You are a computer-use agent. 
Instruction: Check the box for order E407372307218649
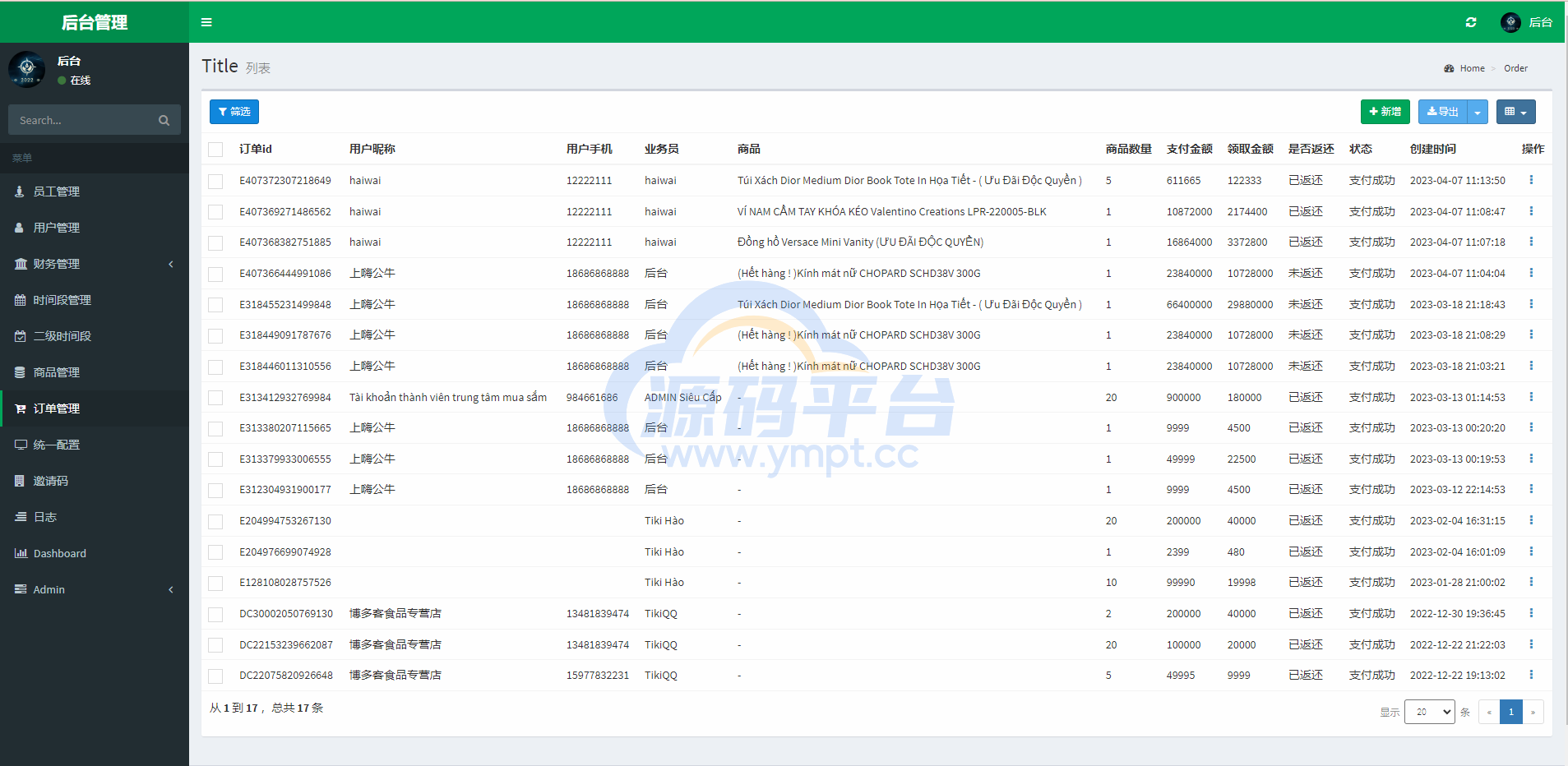pos(215,181)
